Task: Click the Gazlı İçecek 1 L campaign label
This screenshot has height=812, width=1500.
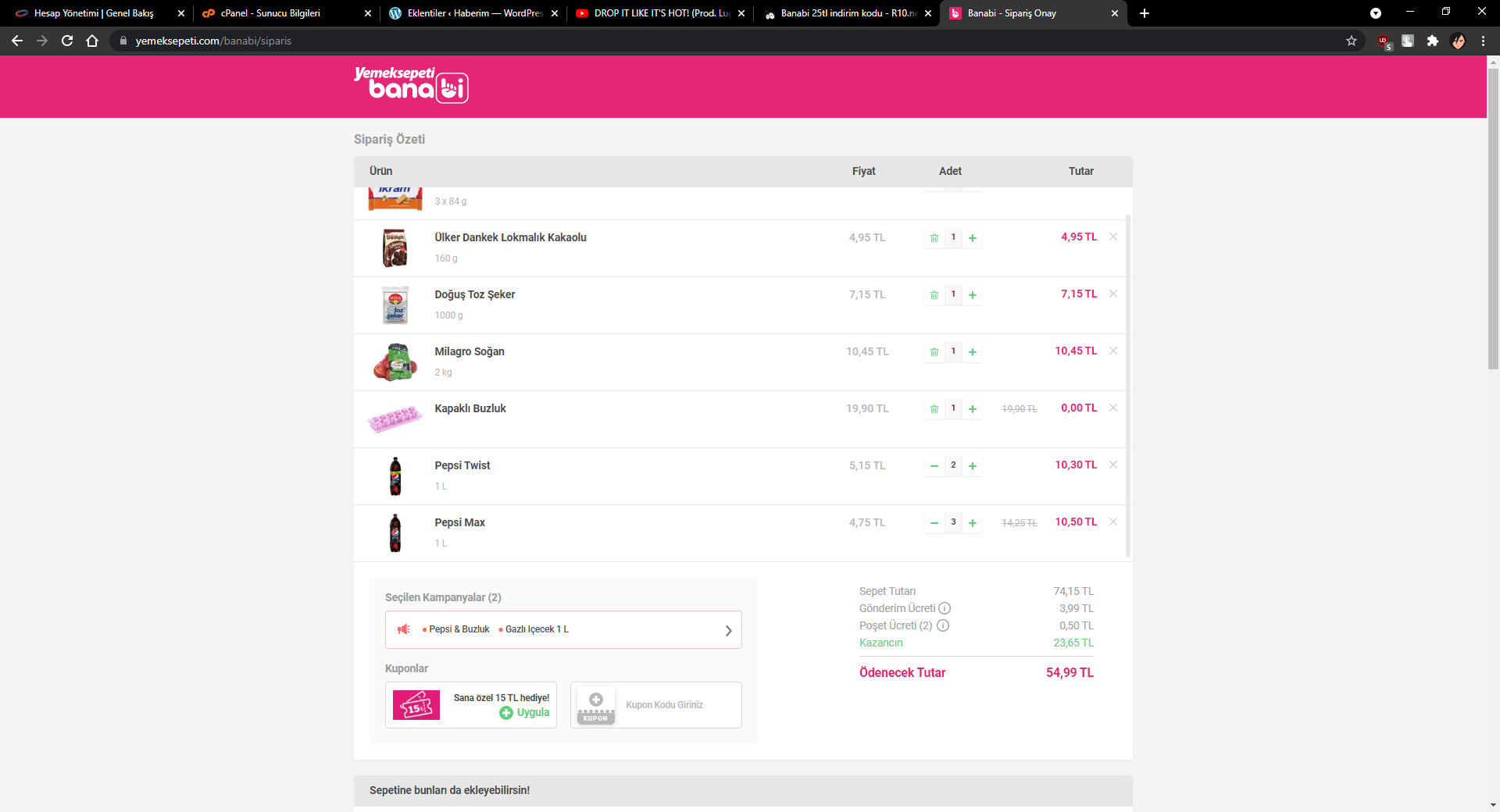Action: pyautogui.click(x=537, y=629)
